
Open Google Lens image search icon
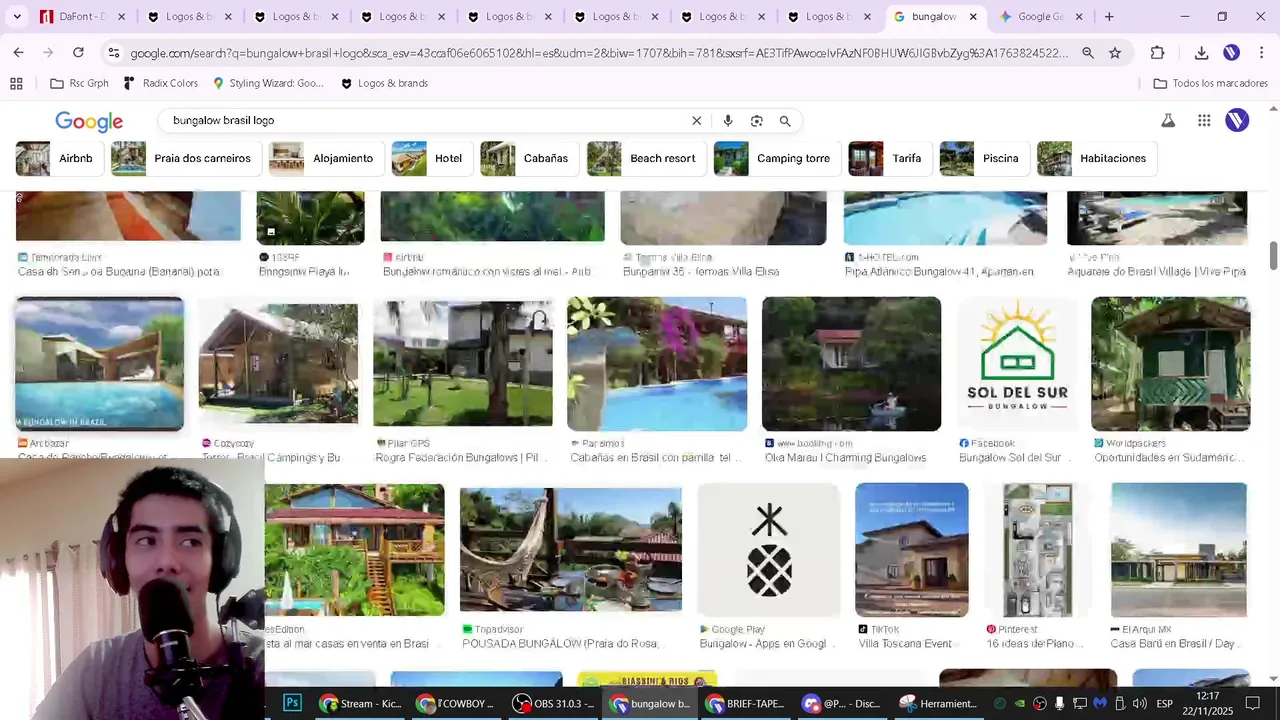click(757, 121)
